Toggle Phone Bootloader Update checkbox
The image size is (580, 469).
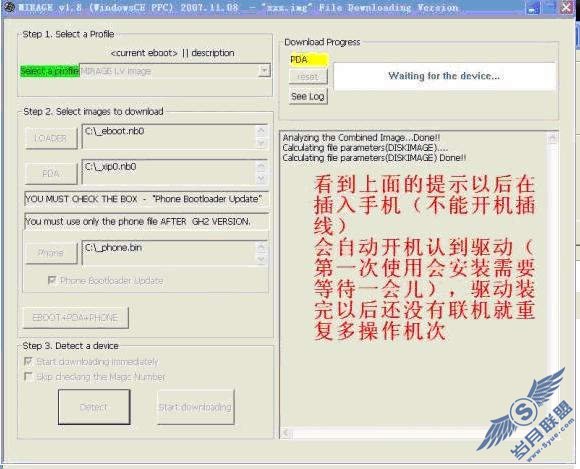[x=52, y=280]
